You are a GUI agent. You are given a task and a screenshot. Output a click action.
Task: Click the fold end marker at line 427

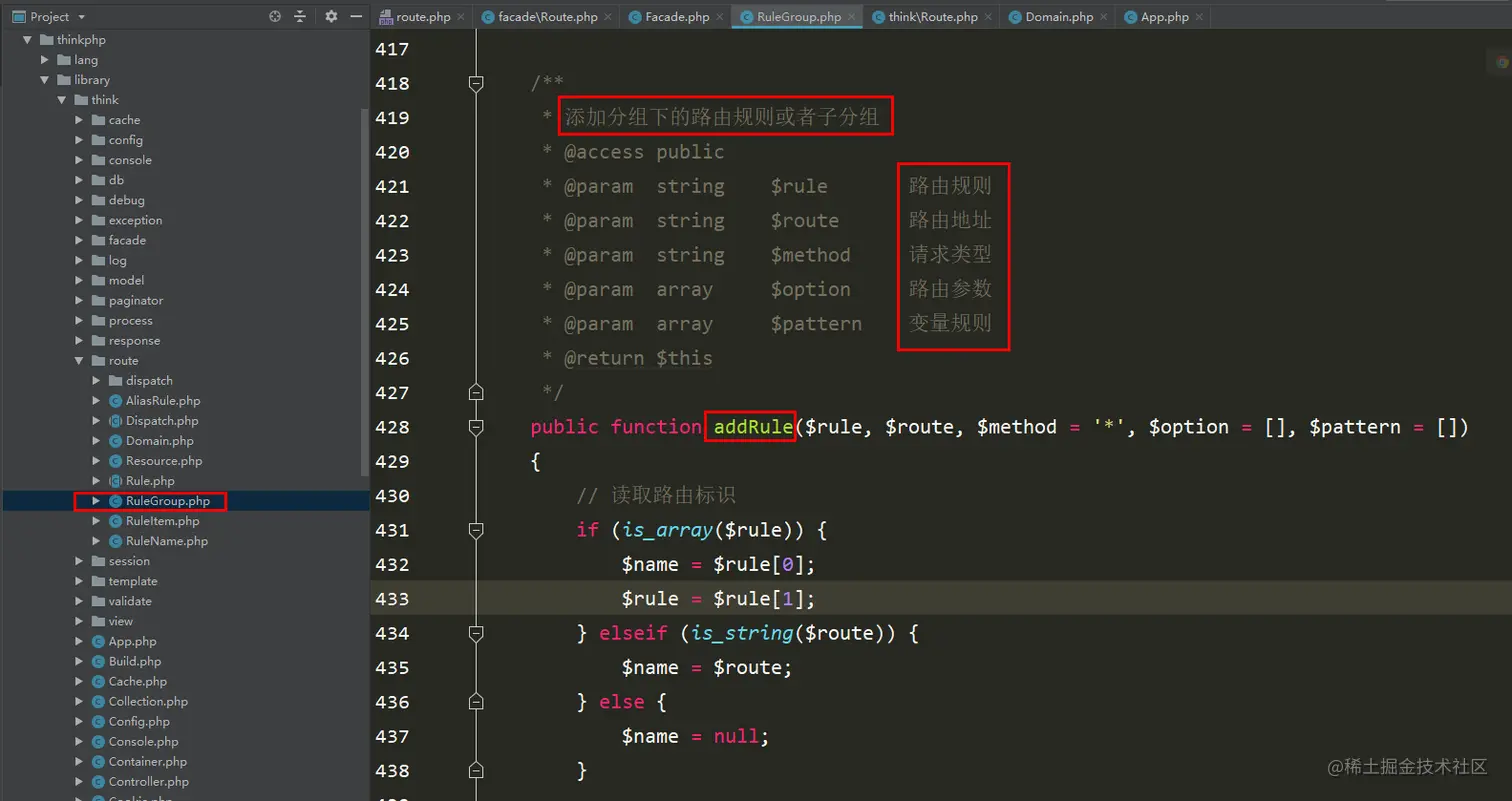coord(476,392)
